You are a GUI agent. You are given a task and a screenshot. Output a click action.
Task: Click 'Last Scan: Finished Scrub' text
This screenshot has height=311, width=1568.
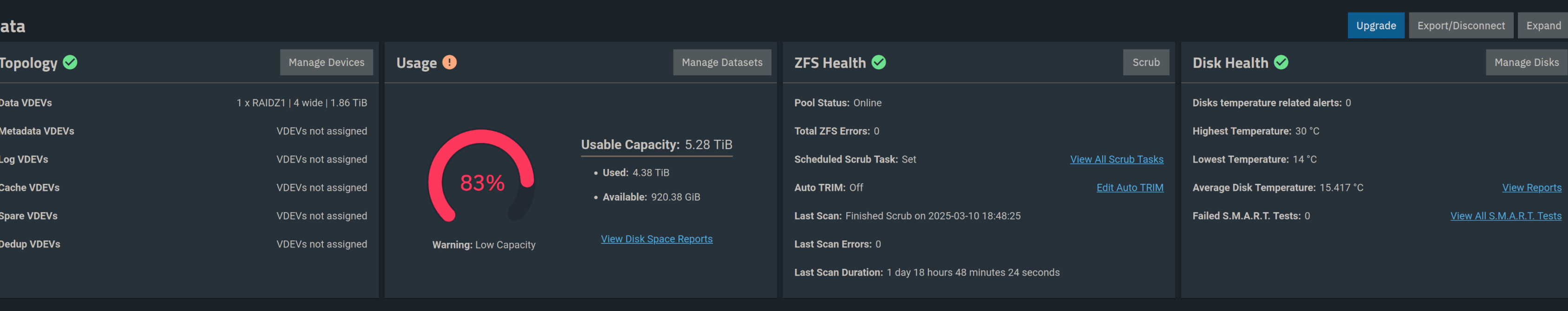[907, 215]
